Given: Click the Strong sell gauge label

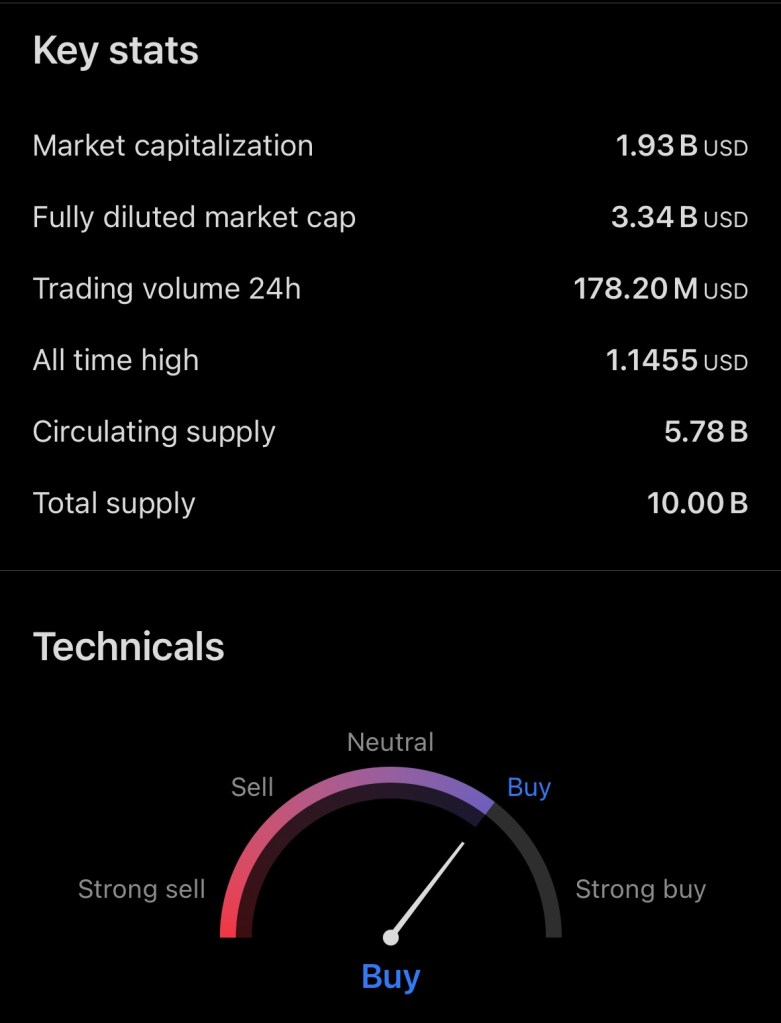Looking at the screenshot, I should point(141,889).
